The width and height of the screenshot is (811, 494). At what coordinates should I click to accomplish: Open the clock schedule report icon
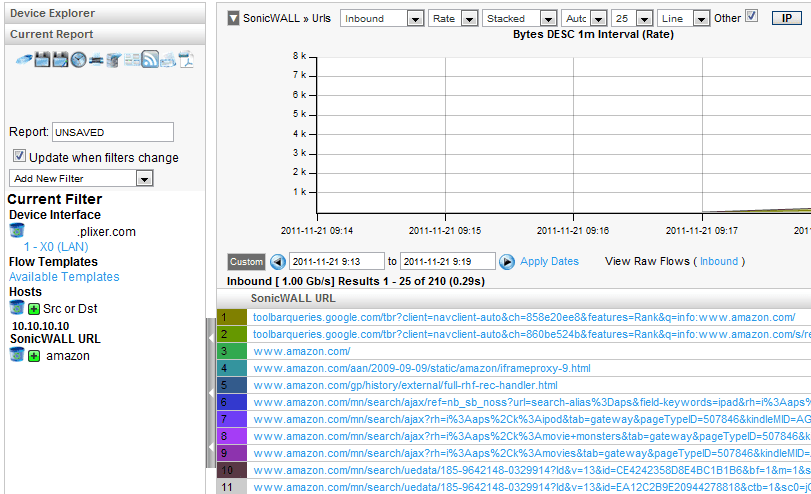tap(79, 59)
